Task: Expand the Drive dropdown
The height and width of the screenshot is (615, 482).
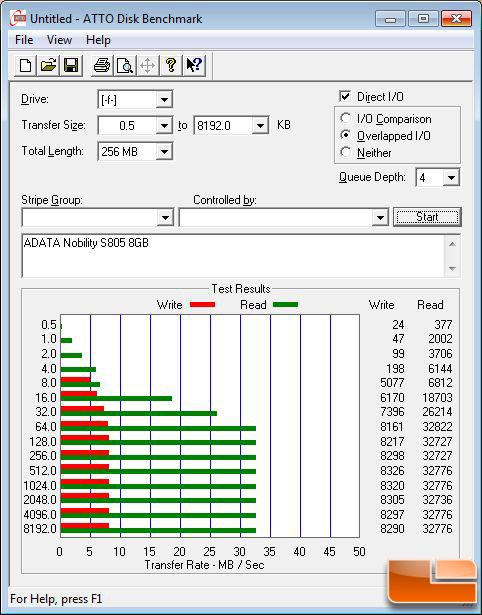Action: point(164,99)
